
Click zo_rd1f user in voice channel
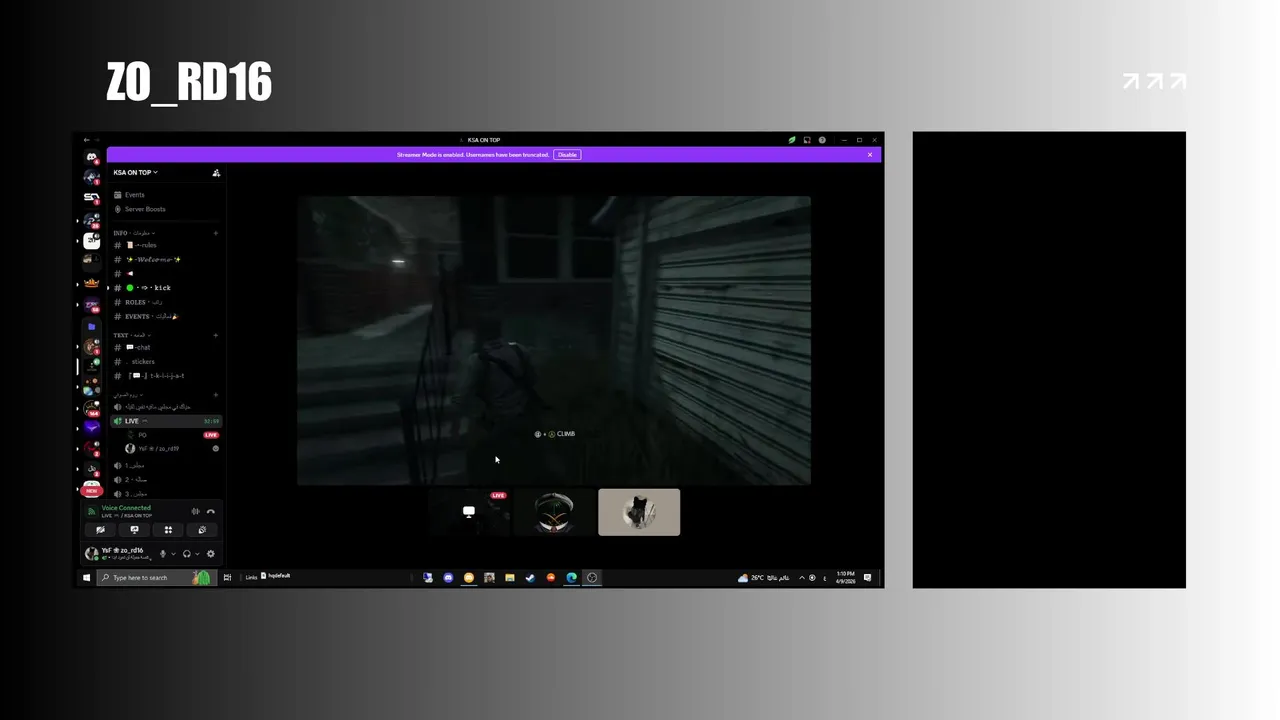[171, 449]
